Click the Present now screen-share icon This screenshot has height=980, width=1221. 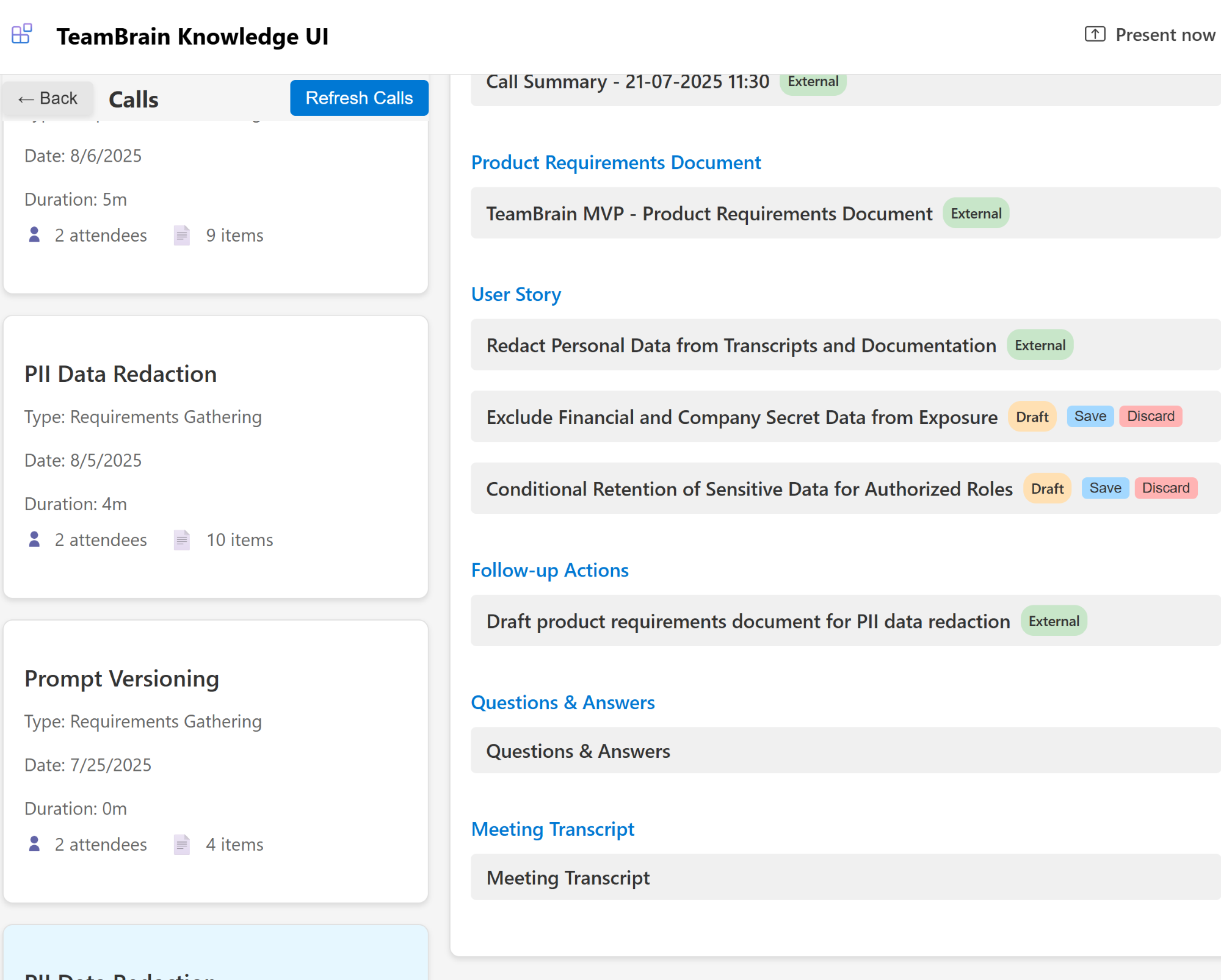click(x=1095, y=34)
